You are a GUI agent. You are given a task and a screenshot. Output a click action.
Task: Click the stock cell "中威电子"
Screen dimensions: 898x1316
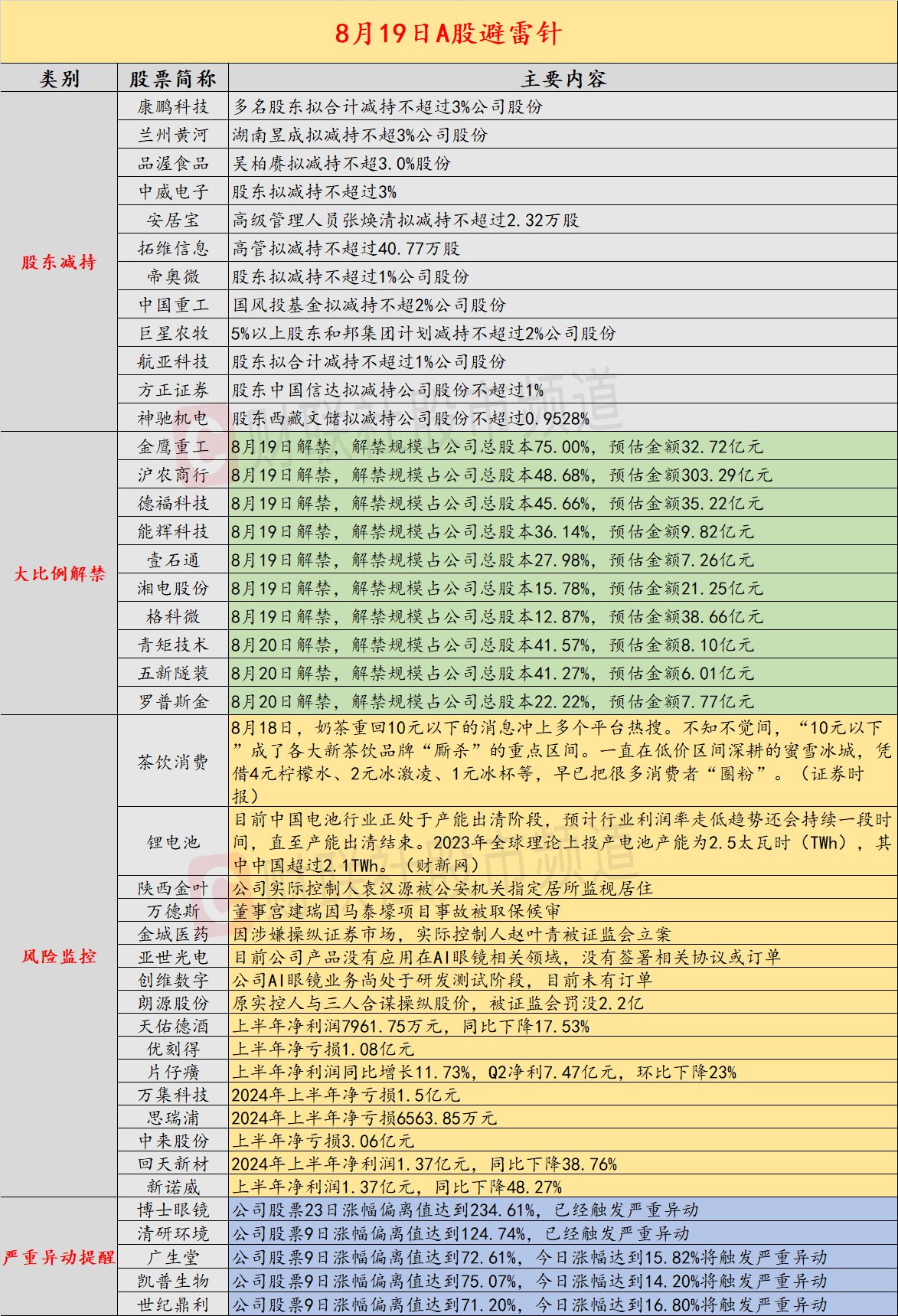coord(173,191)
